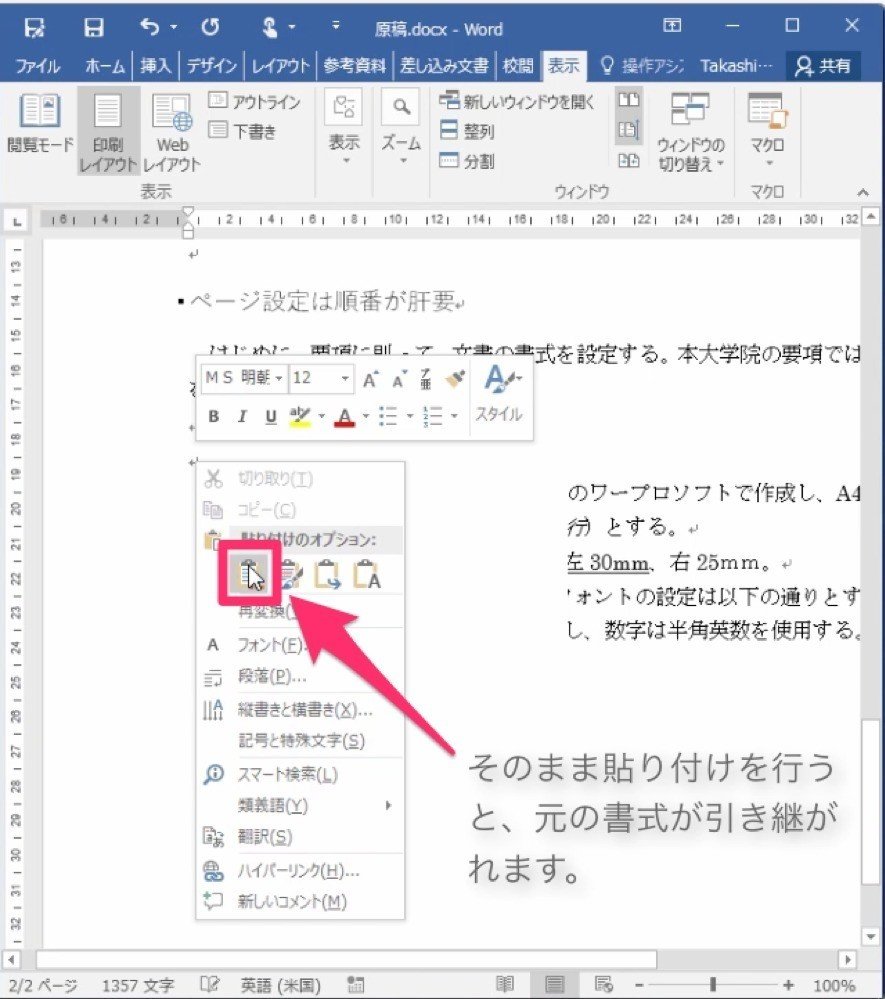This screenshot has height=999, width=885.
Task: Choose paste as picture/link option
Action: (x=328, y=575)
